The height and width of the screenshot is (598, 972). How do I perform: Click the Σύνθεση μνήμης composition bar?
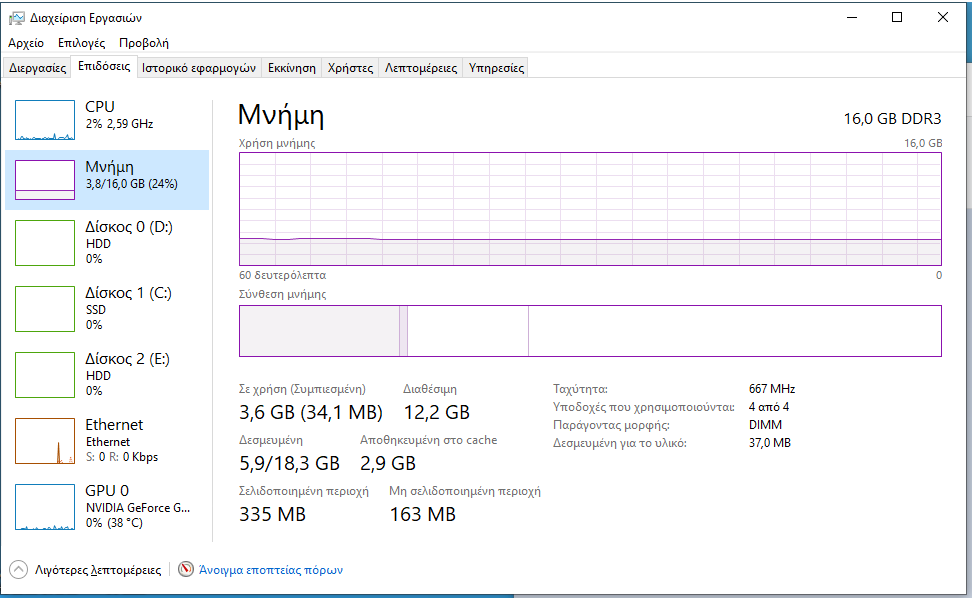(x=590, y=331)
